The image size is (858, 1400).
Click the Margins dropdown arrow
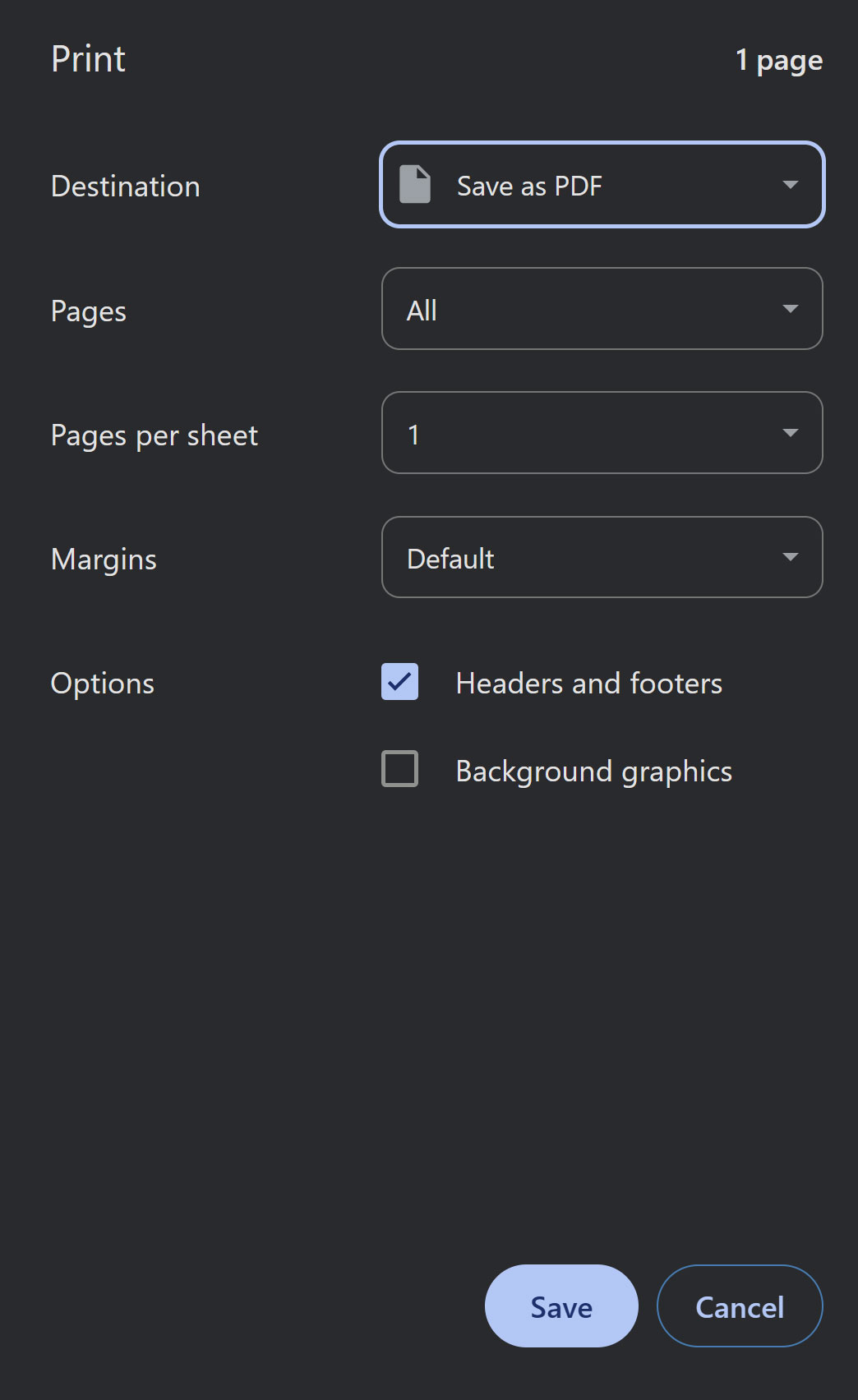[x=790, y=557]
